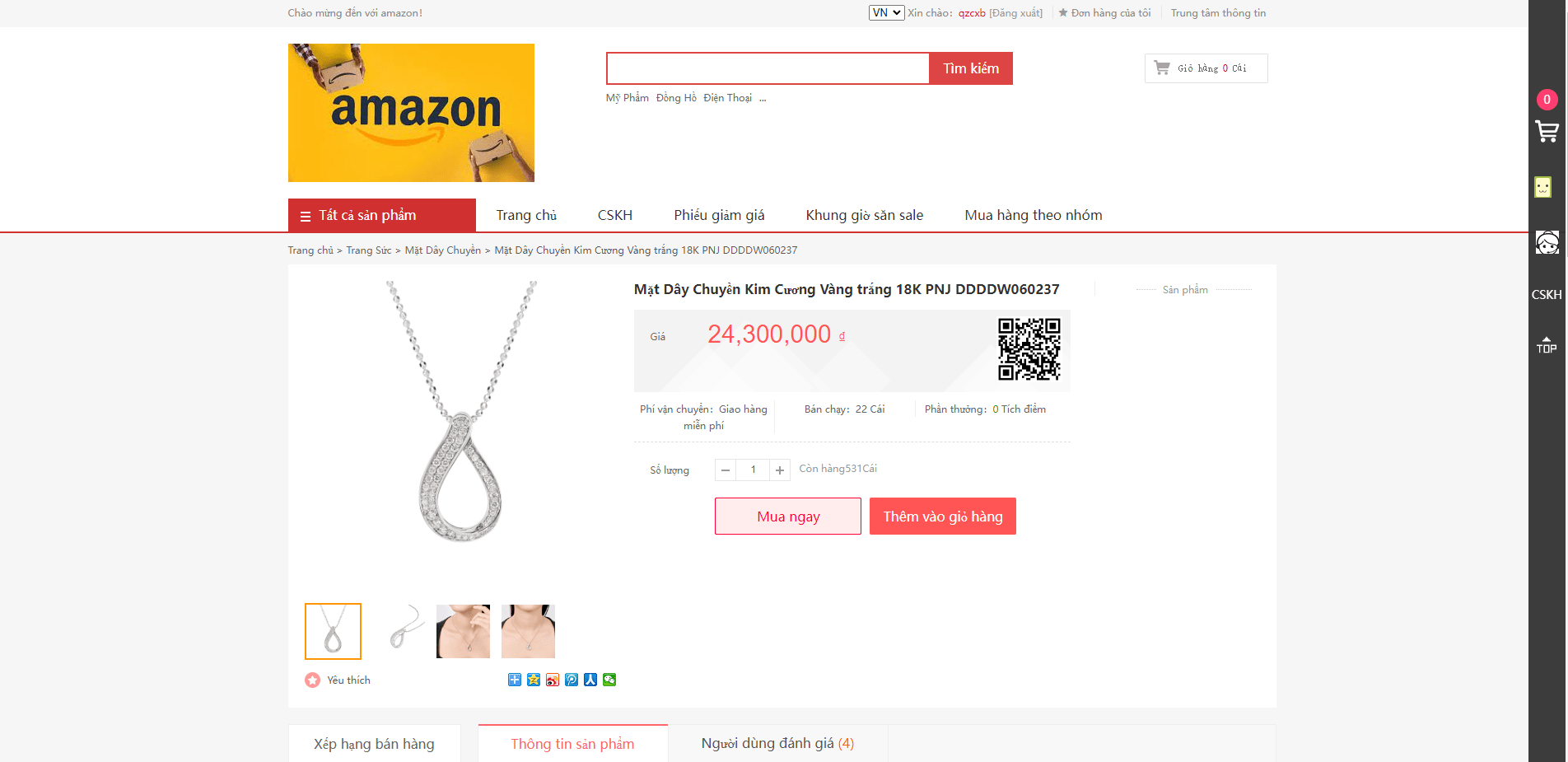
Task: Open the sidebar shopping cart icon
Action: pos(1547,131)
